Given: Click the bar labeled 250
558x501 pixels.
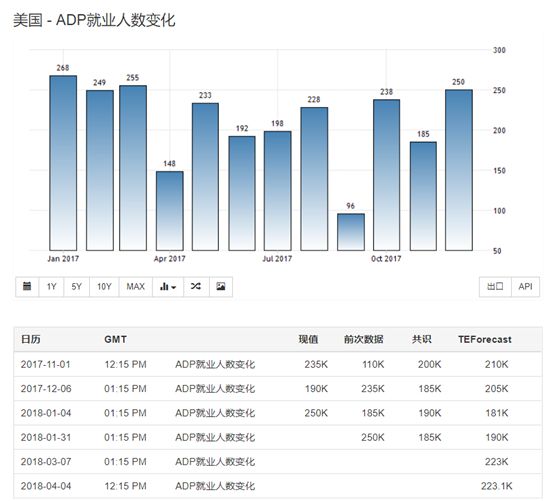Looking at the screenshot, I should coord(459,170).
